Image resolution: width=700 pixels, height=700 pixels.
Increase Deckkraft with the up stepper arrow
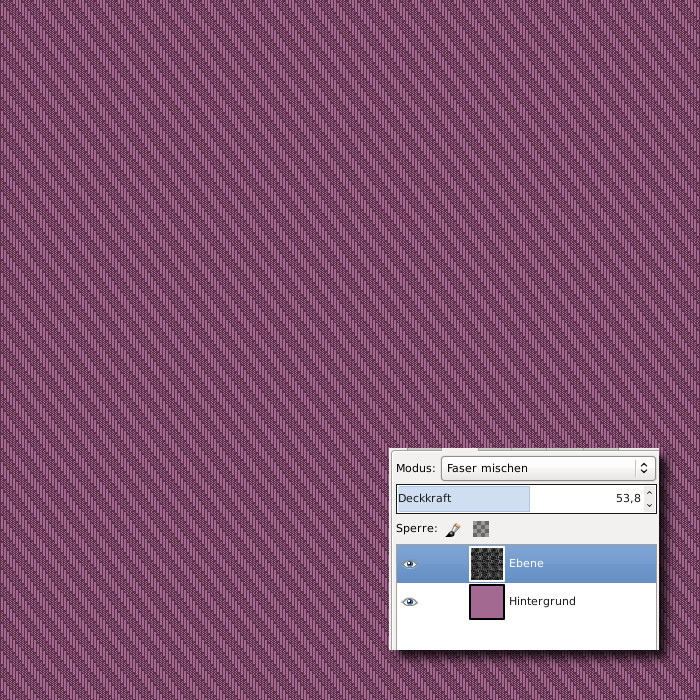[x=649, y=493]
